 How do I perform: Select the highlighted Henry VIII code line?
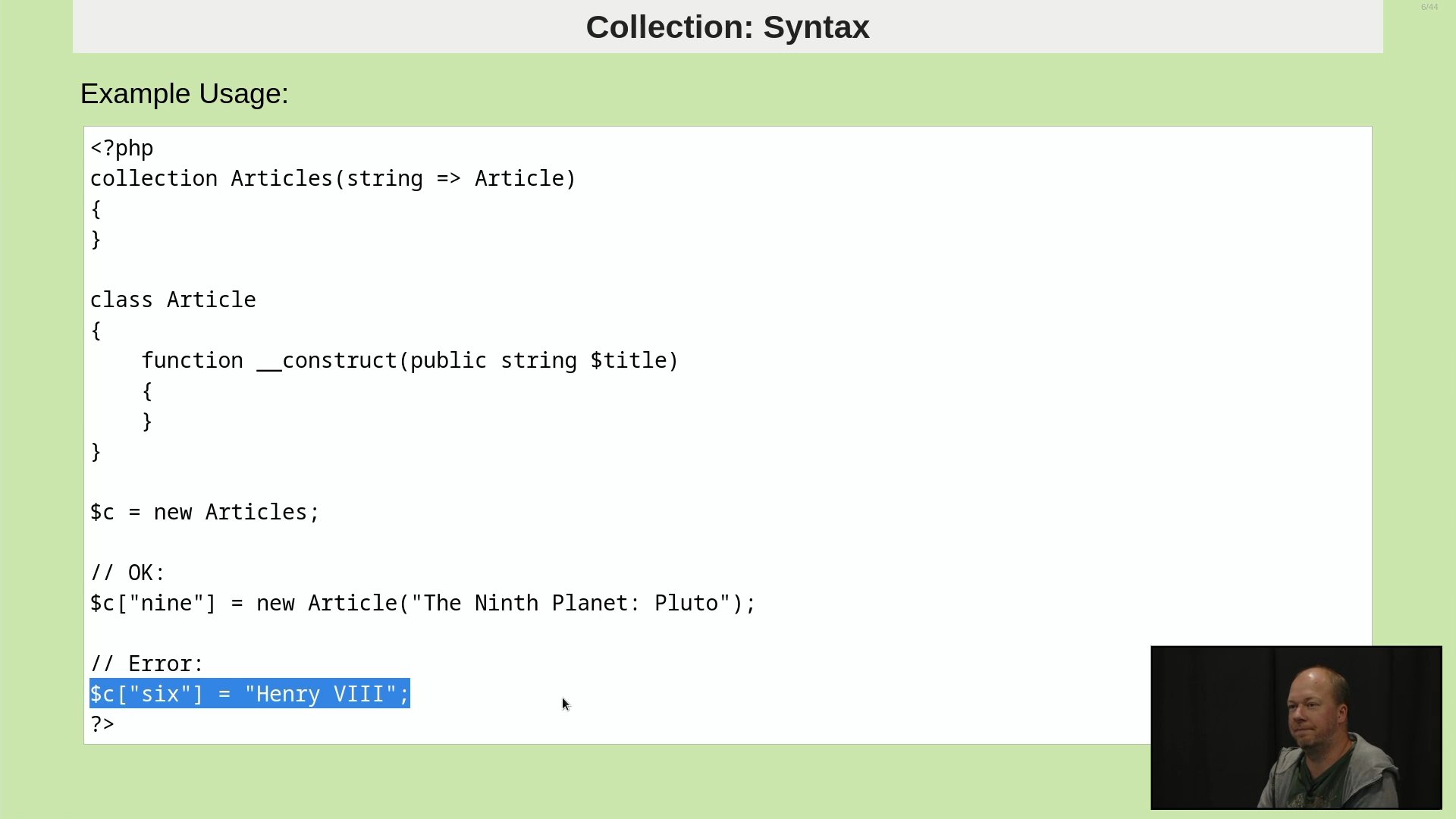249,694
